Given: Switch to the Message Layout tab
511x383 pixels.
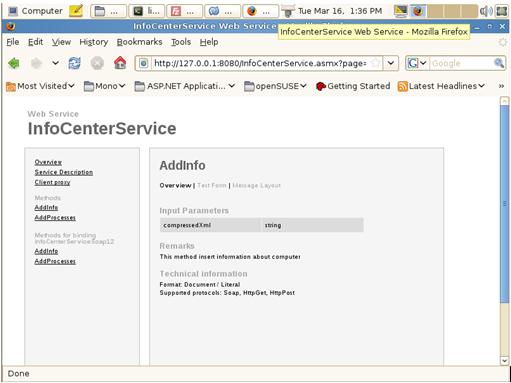Looking at the screenshot, I should click(257, 185).
